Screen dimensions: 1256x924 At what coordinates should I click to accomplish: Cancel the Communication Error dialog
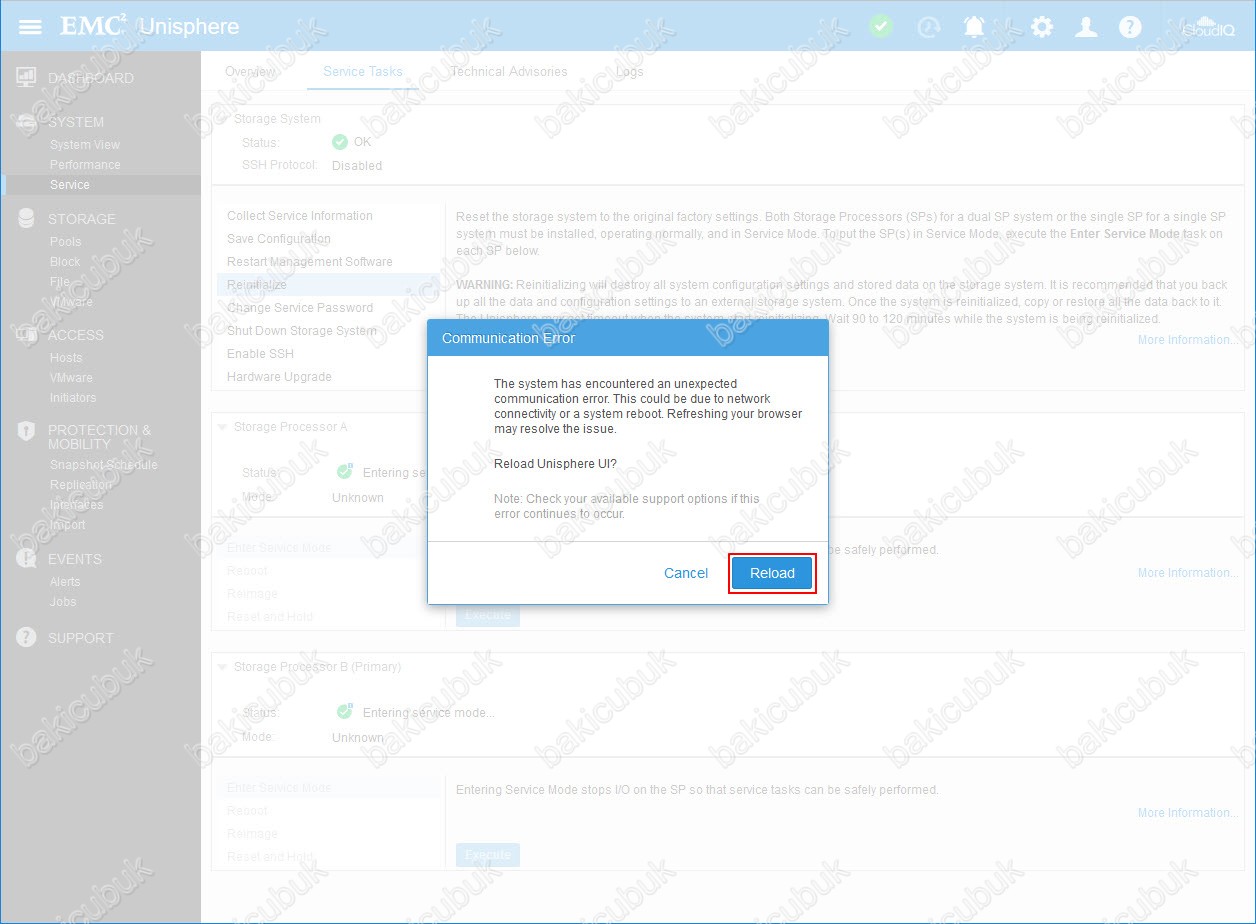click(x=686, y=573)
